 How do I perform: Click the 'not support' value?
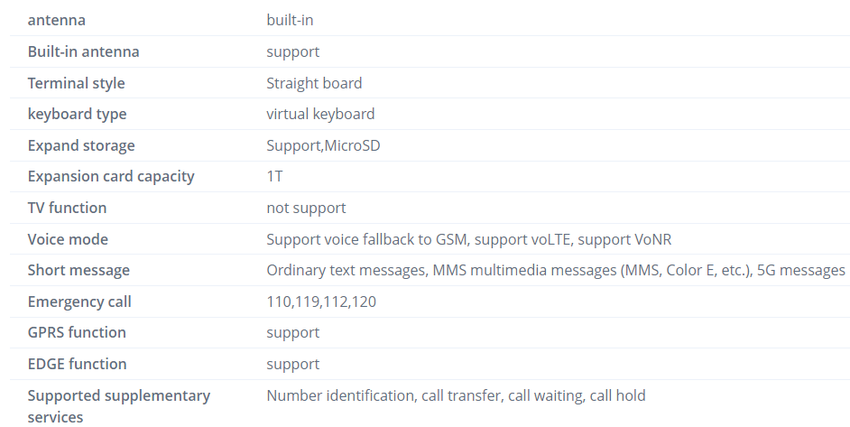(x=306, y=208)
